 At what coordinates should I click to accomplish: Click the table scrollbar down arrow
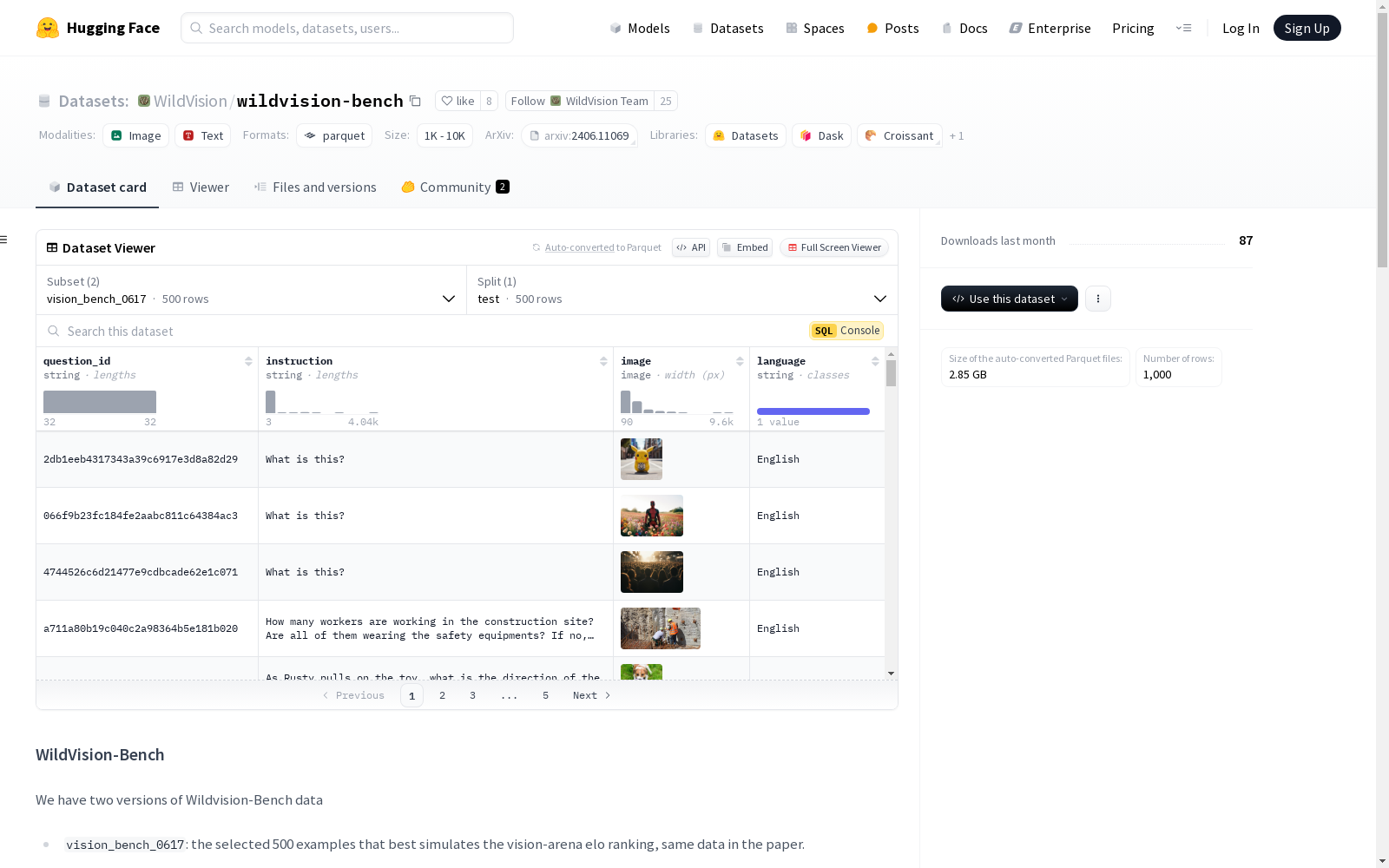pos(891,674)
